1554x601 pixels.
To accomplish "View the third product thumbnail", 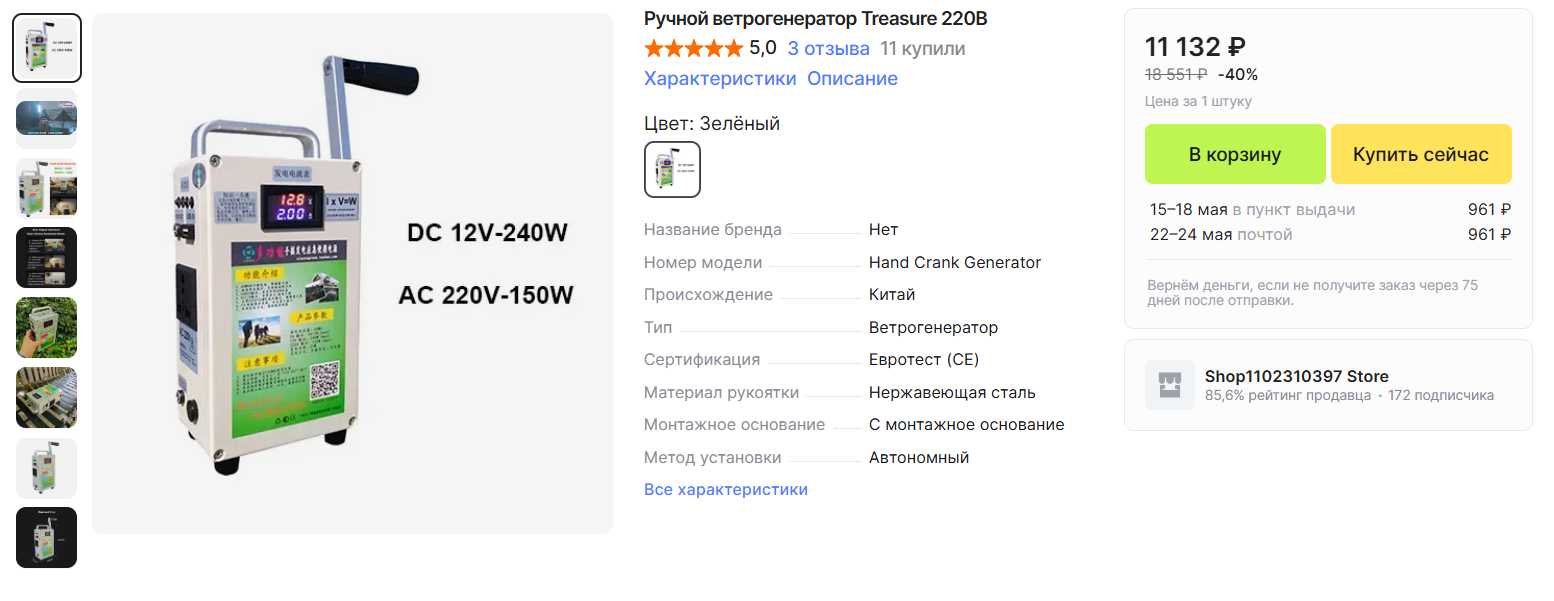I will tap(47, 188).
